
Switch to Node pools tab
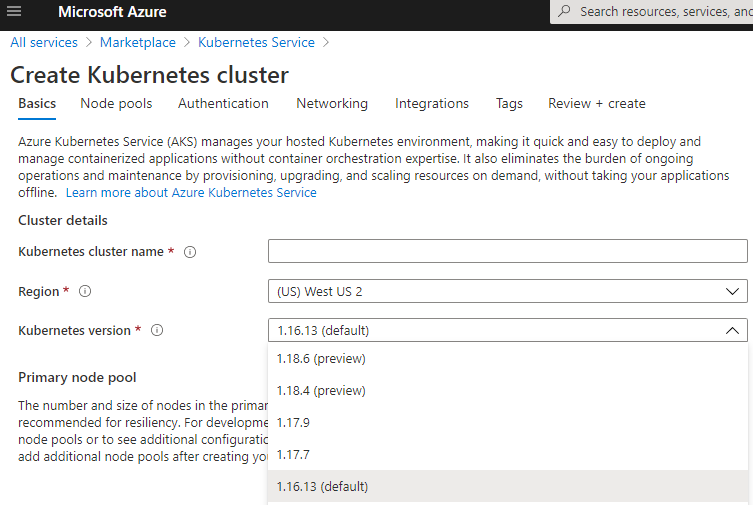point(116,104)
